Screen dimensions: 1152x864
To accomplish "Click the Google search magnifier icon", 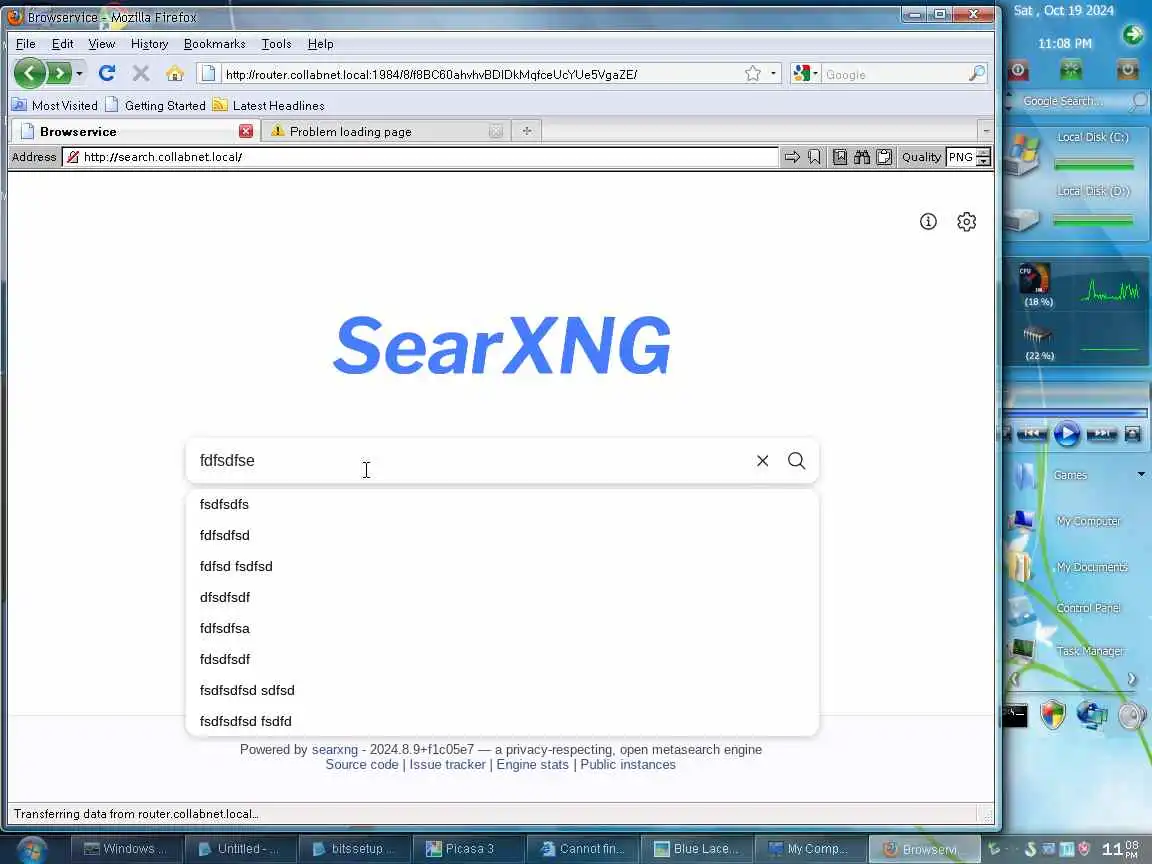I will [976, 73].
